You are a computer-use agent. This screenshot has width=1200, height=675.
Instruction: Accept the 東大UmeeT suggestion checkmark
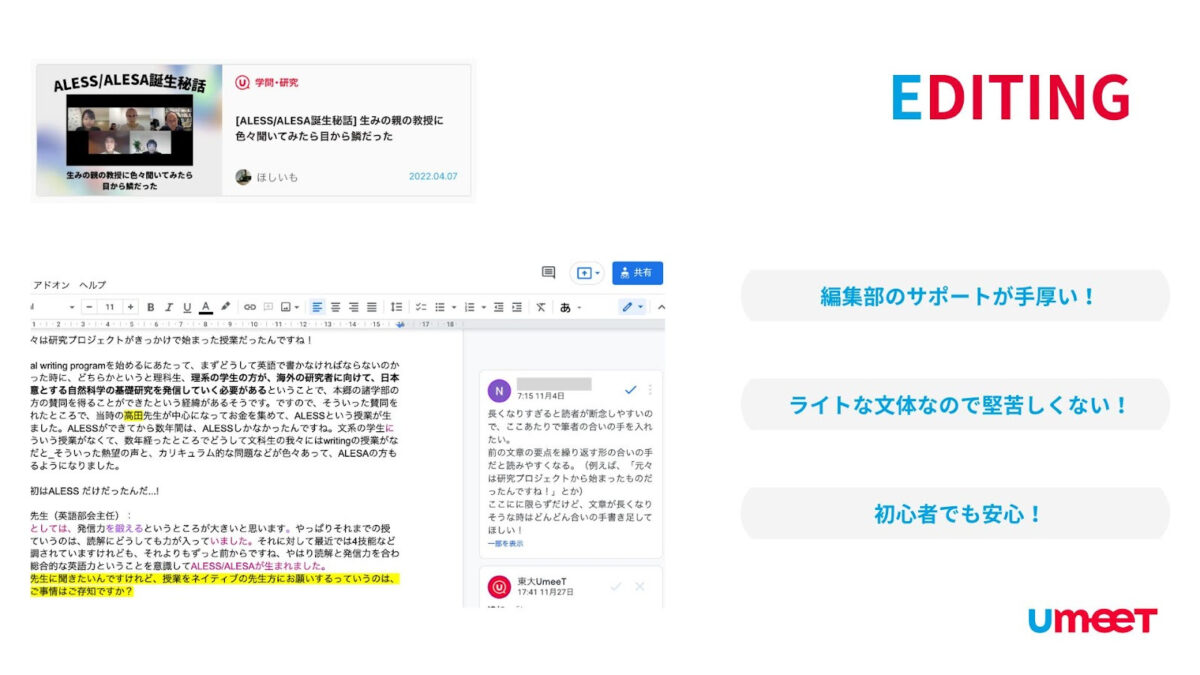tap(615, 586)
